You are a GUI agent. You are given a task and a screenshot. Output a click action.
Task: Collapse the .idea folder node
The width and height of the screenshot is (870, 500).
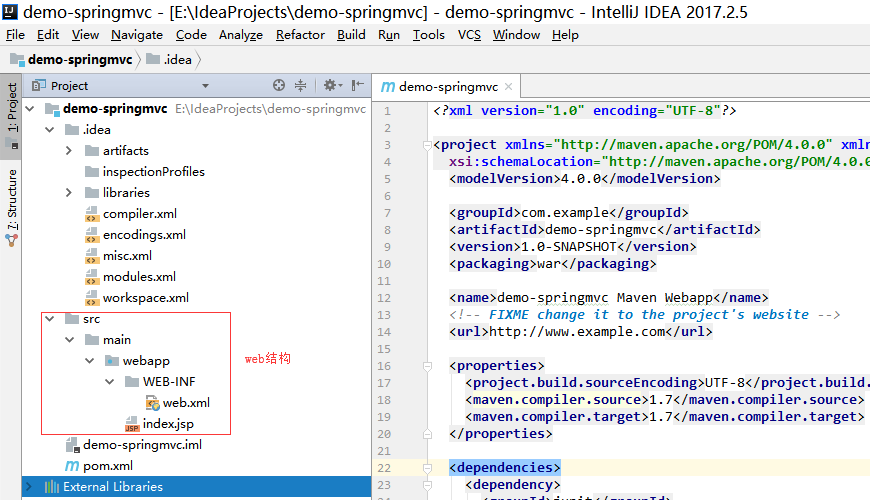tap(50, 130)
